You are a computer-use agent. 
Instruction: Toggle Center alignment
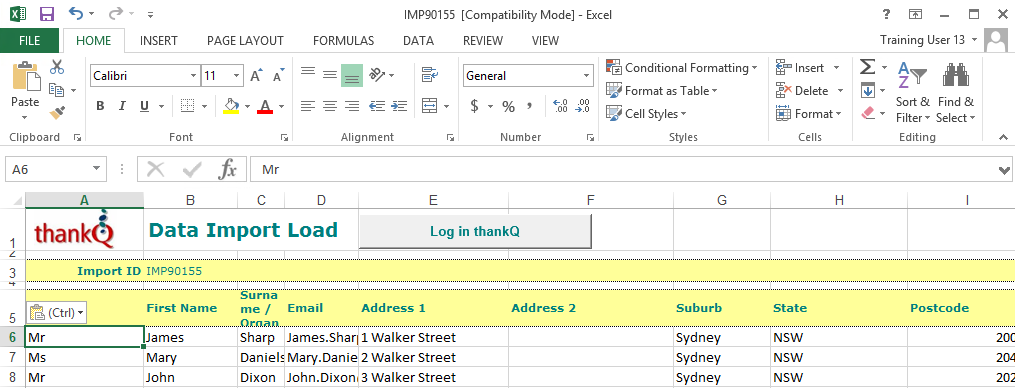(x=330, y=106)
